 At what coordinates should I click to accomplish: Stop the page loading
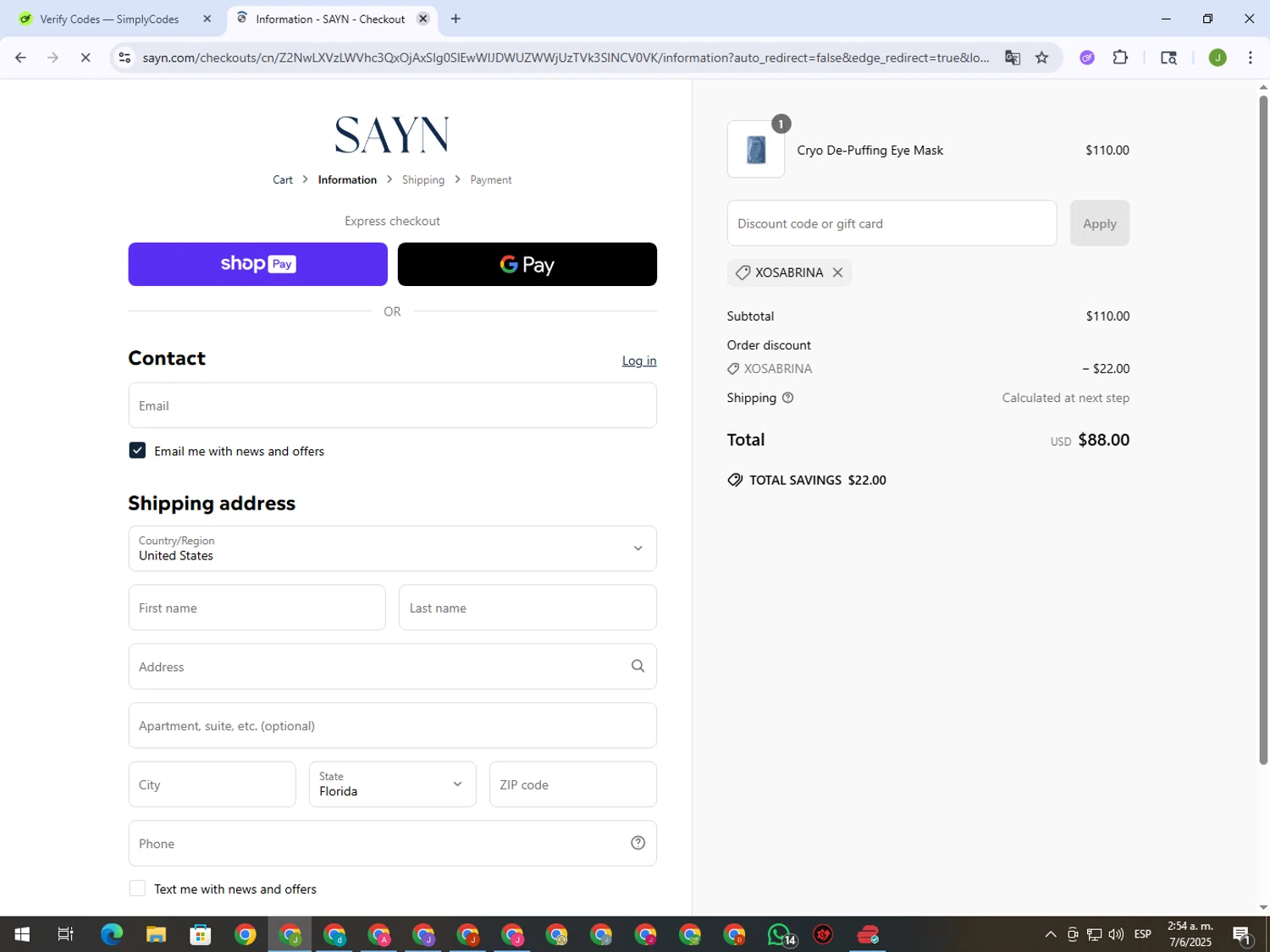[86, 58]
